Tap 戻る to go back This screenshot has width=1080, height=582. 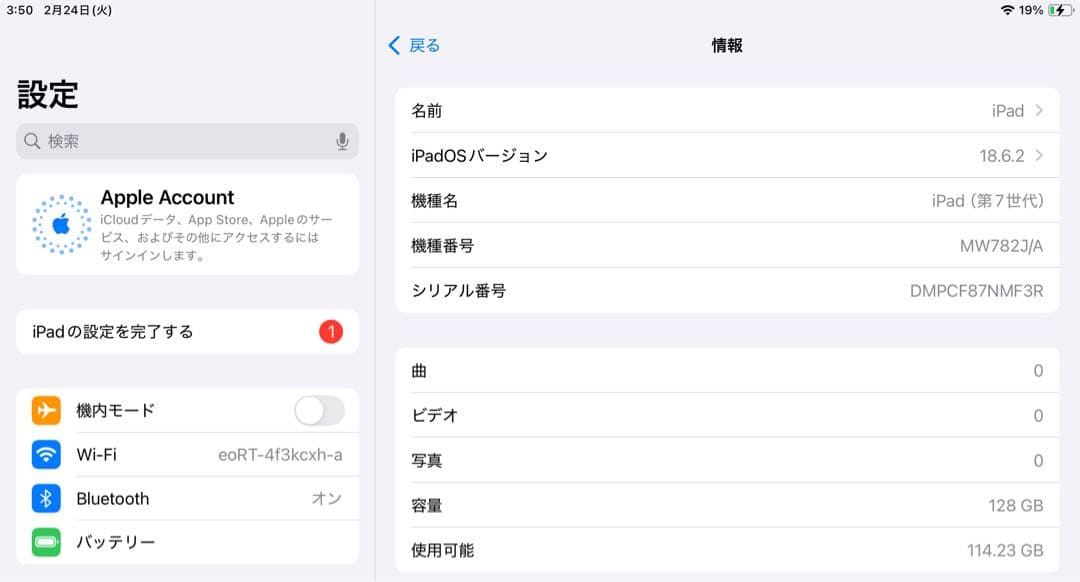(424, 45)
